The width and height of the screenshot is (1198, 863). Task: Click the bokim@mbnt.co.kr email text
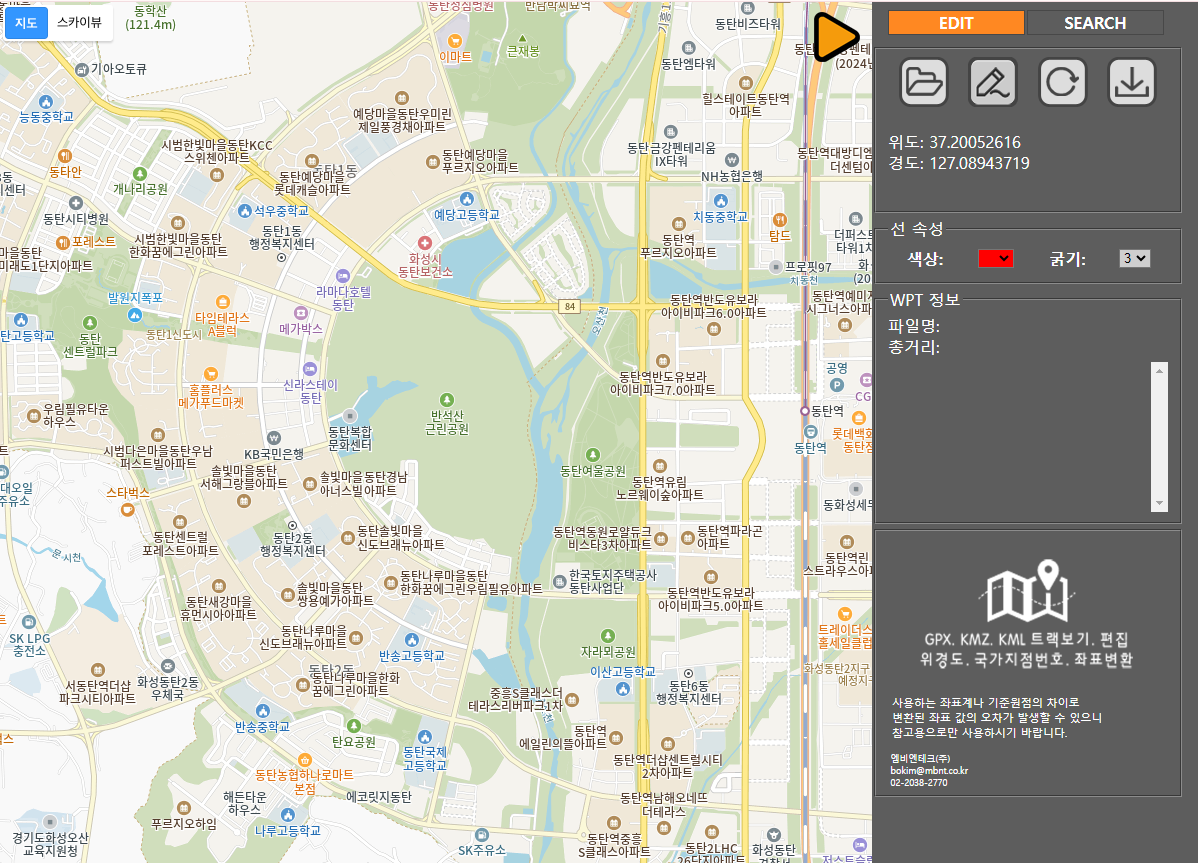click(929, 771)
